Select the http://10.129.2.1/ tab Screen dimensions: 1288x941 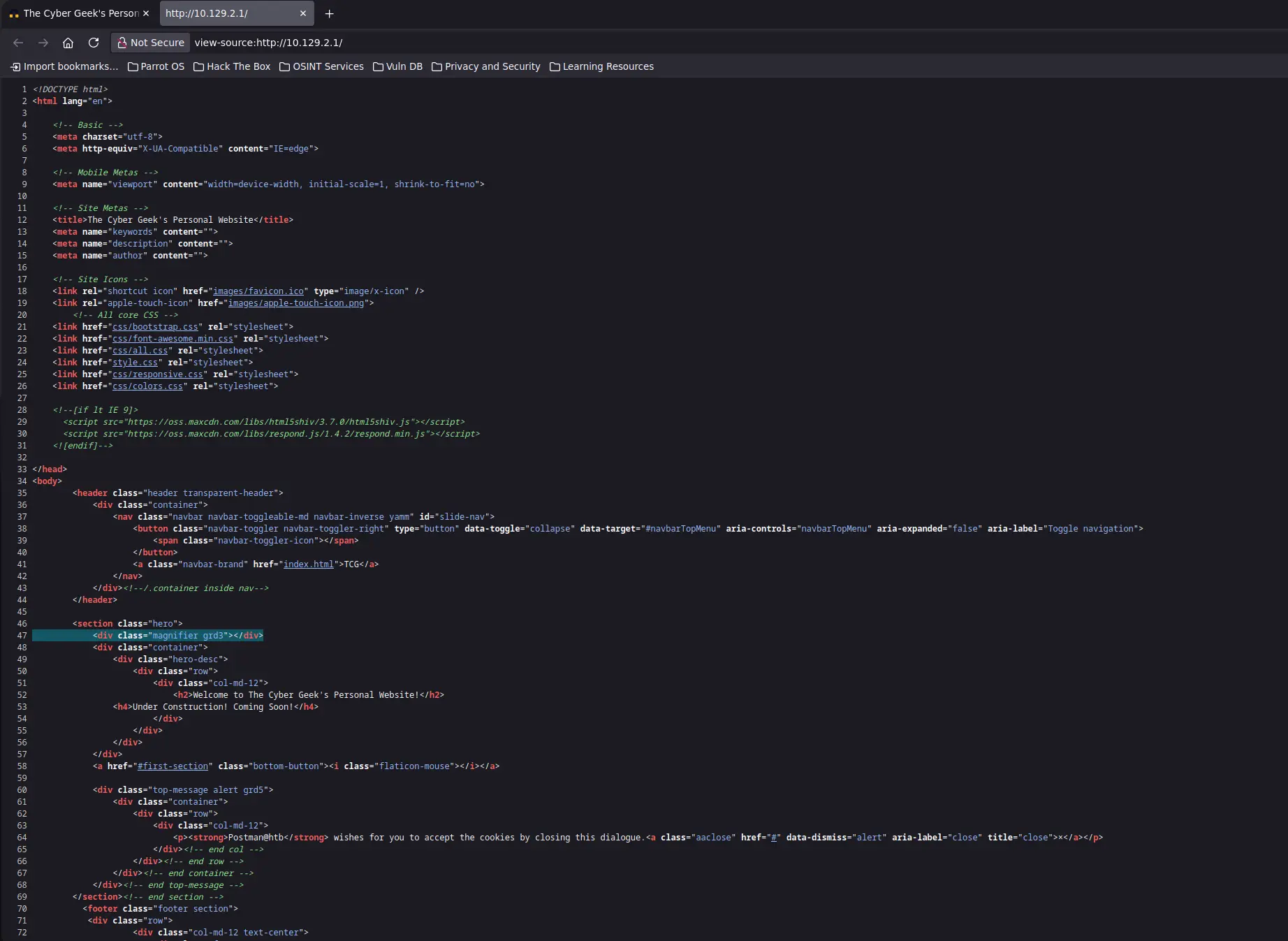point(224,13)
